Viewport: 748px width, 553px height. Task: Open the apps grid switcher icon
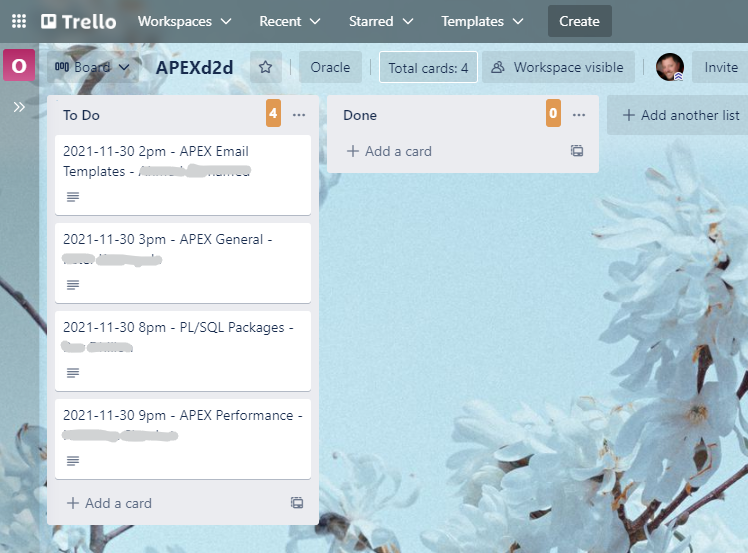point(19,21)
